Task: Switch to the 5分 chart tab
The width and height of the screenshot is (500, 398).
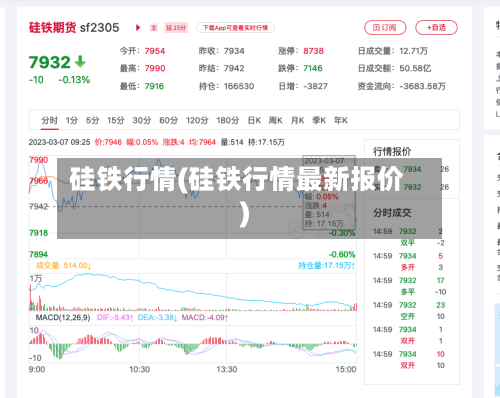Action: tap(93, 120)
